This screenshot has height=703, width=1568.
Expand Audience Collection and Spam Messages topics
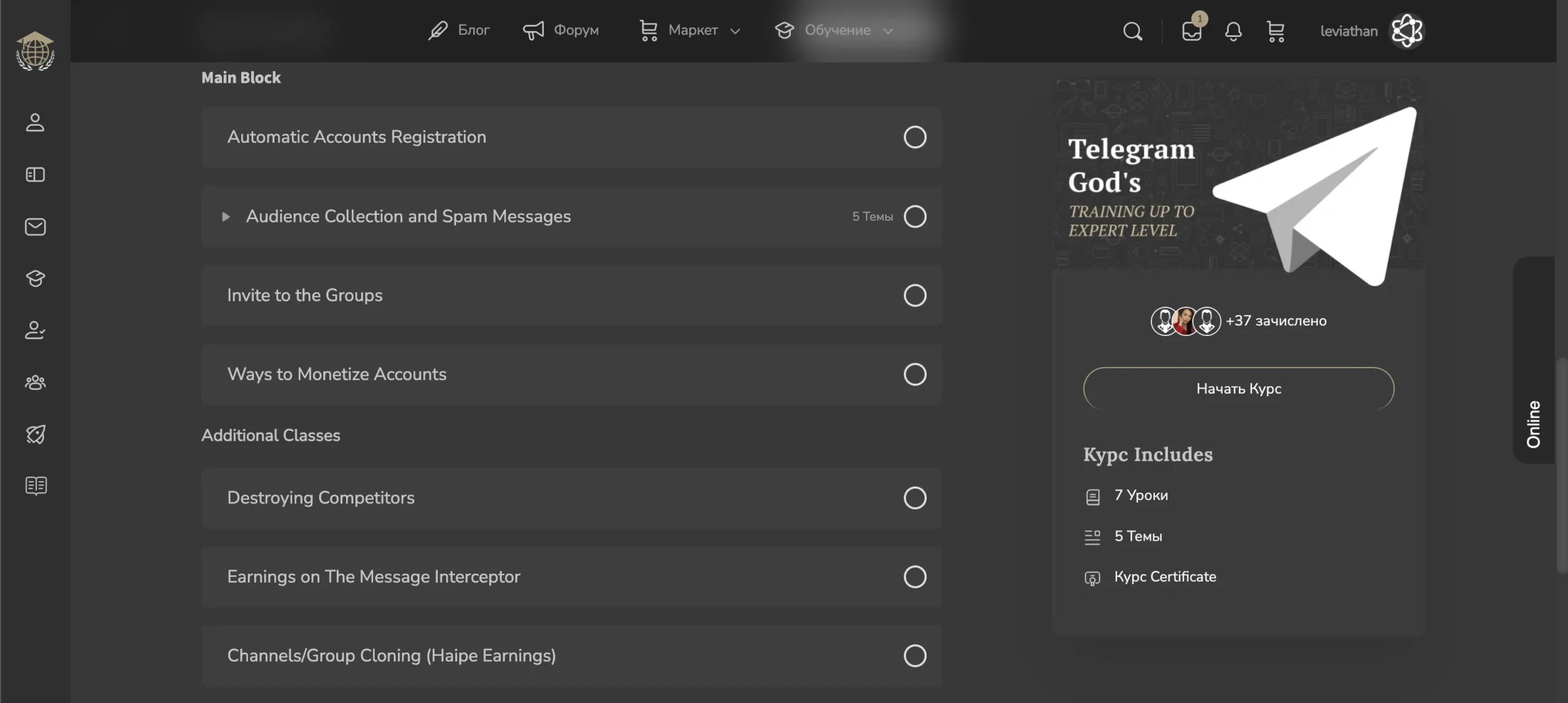(225, 216)
